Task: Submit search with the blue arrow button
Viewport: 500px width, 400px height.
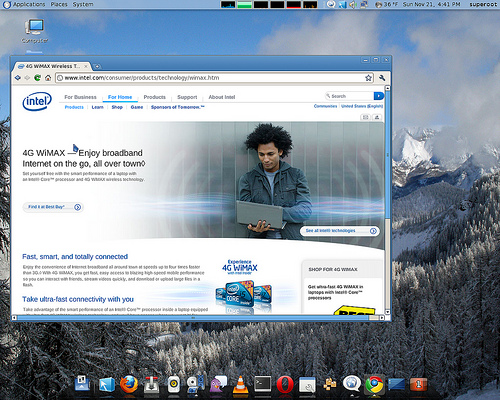Action: coord(379,96)
